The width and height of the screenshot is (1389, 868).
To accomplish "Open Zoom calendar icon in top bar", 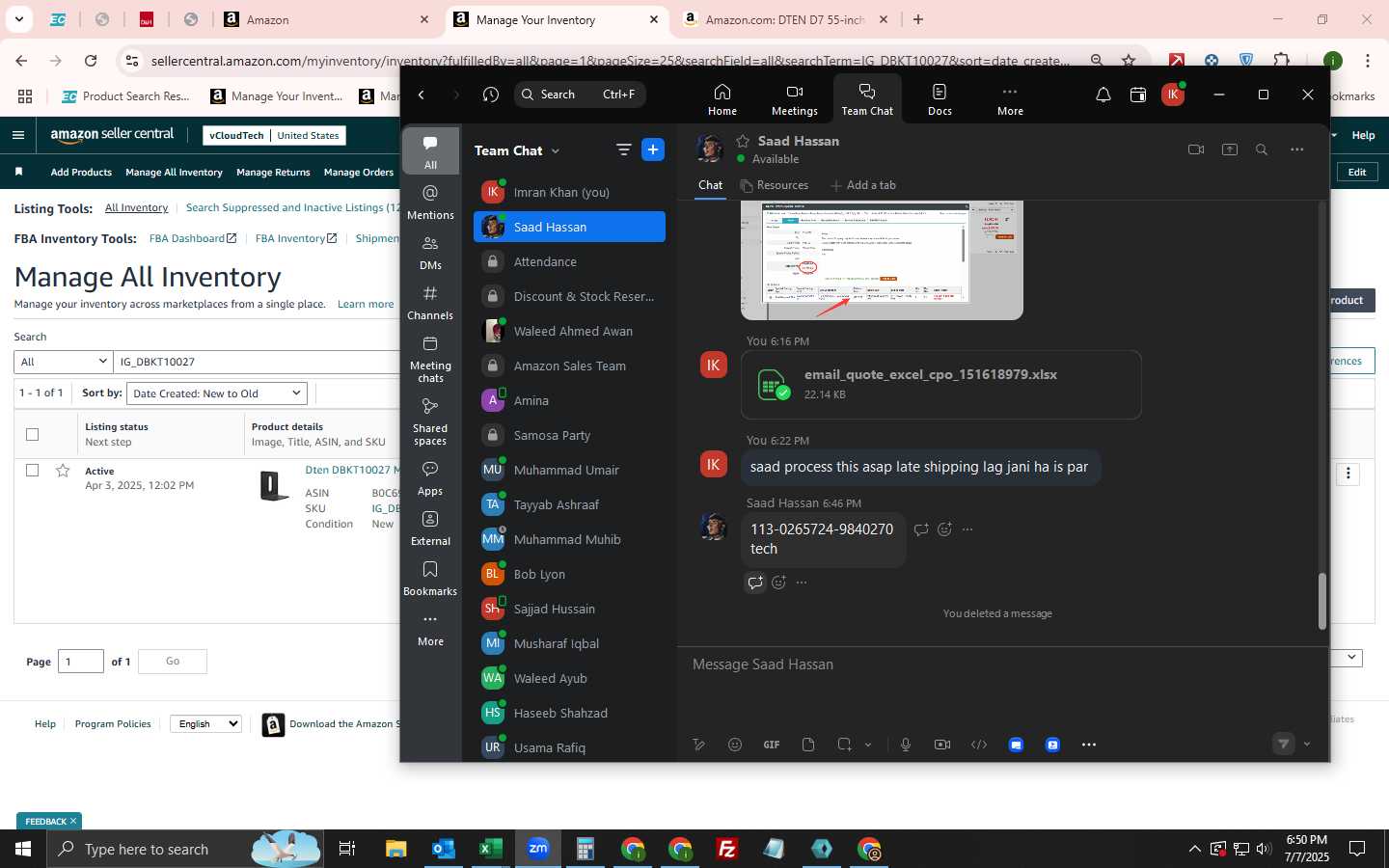I will coord(1138,95).
